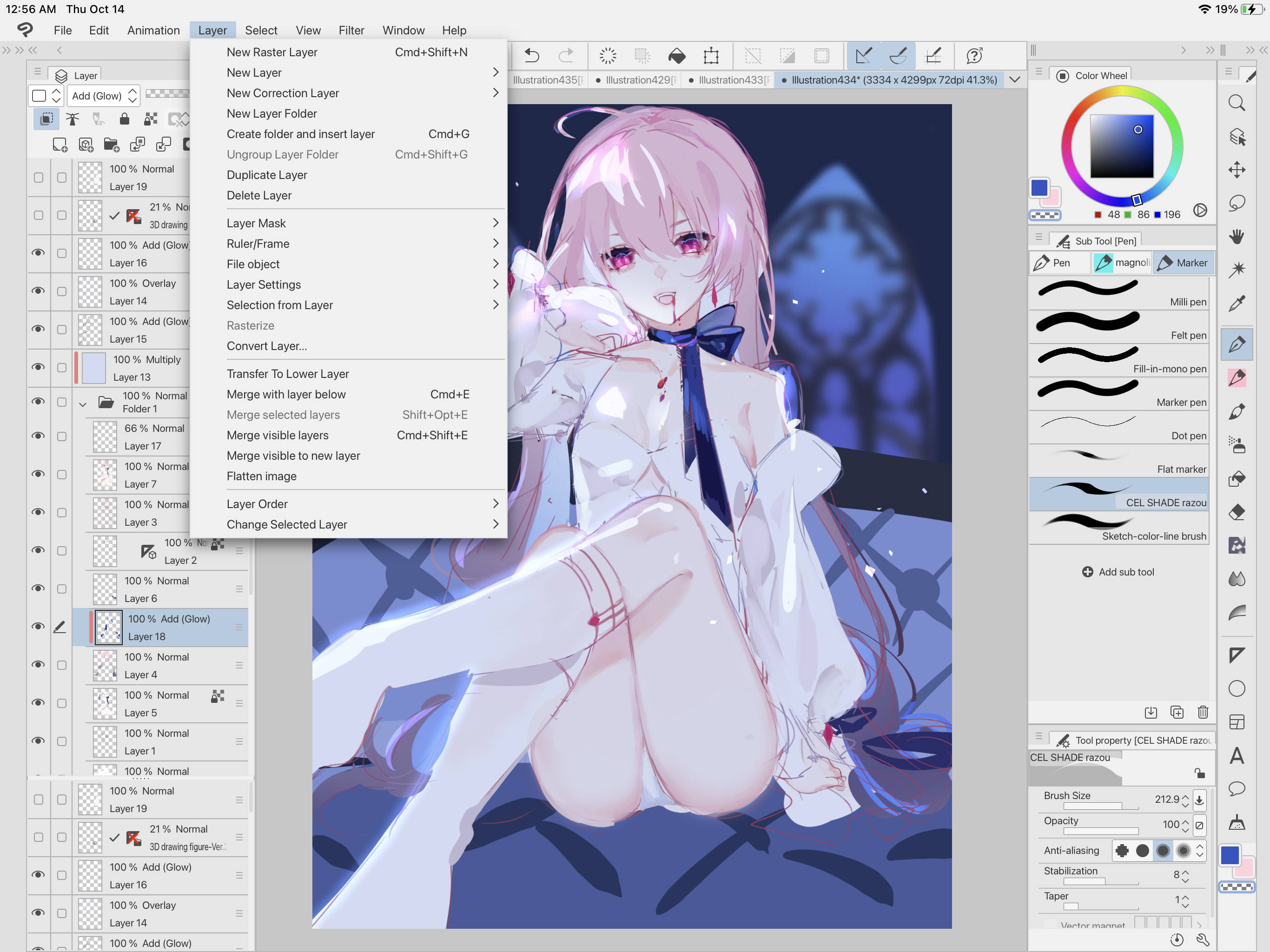Image resolution: width=1270 pixels, height=952 pixels.
Task: Hide Layer 16 using top eye icon
Action: pyautogui.click(x=38, y=253)
